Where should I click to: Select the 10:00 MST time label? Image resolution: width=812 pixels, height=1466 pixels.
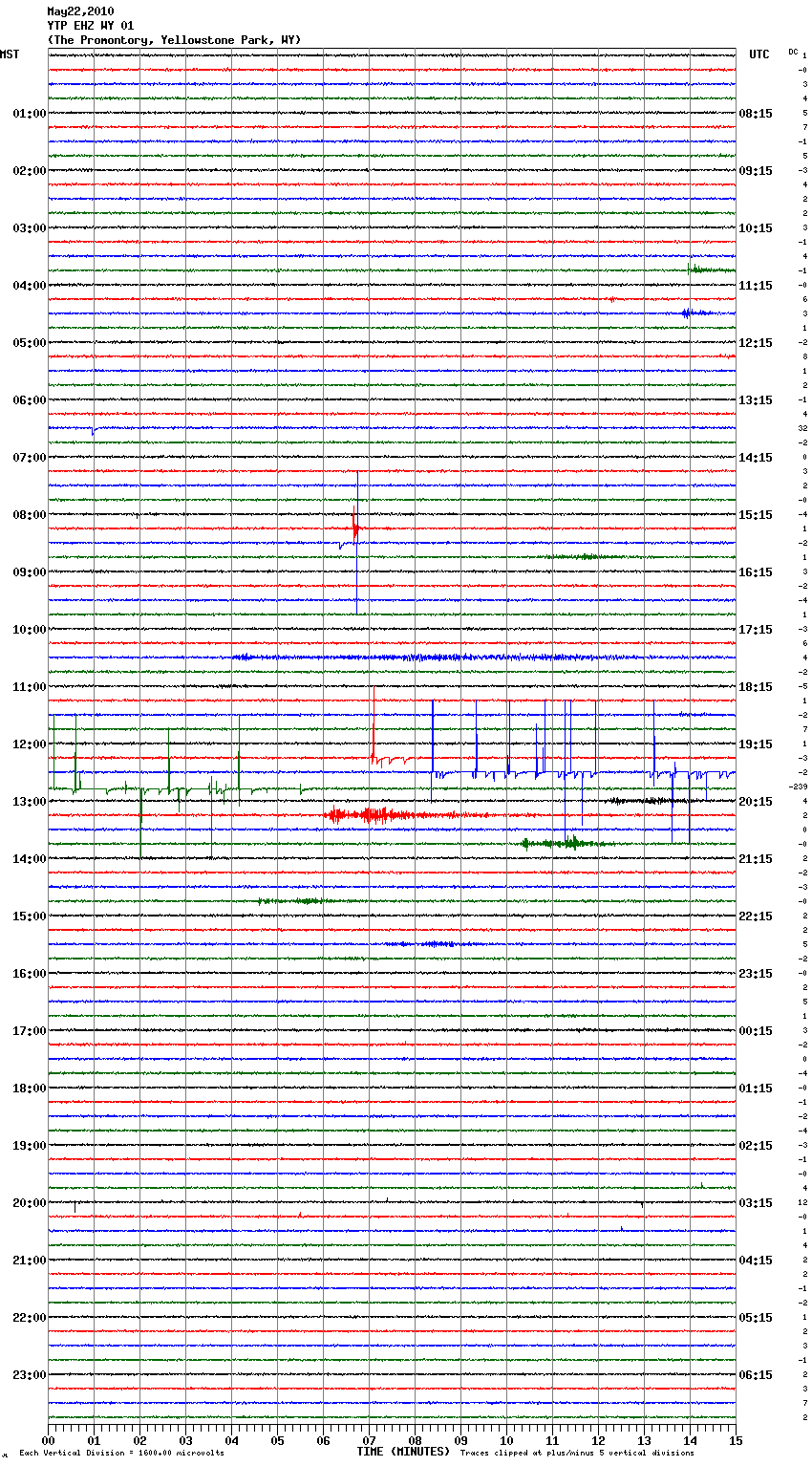click(x=29, y=630)
